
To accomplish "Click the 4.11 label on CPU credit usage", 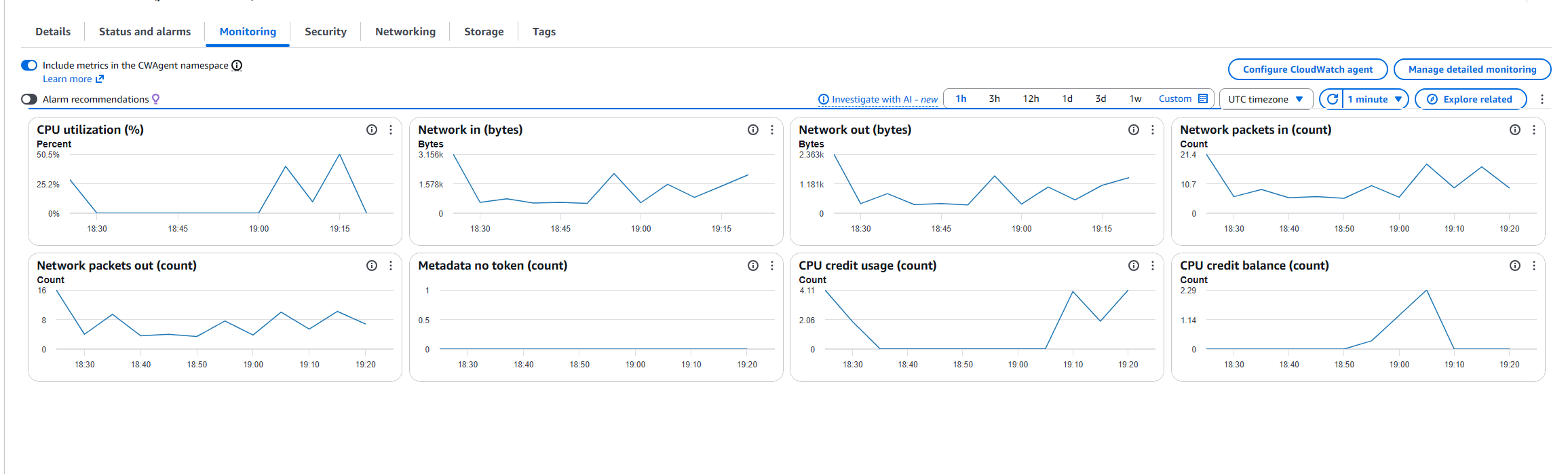I will pos(807,291).
